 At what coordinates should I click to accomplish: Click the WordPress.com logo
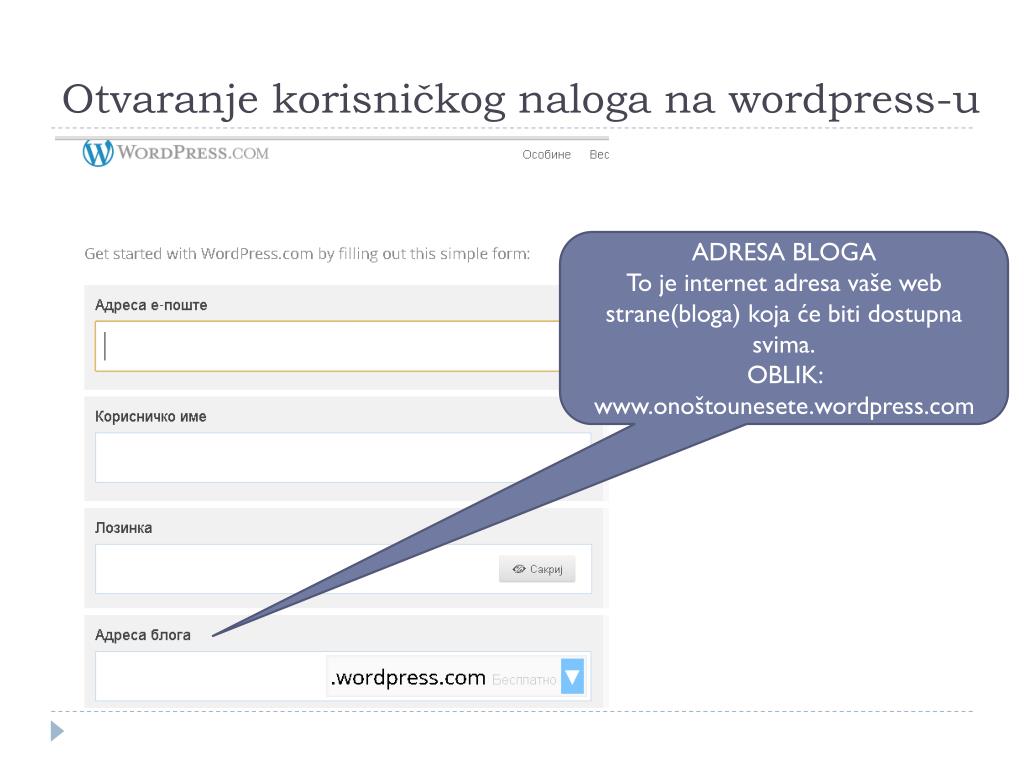click(x=176, y=153)
